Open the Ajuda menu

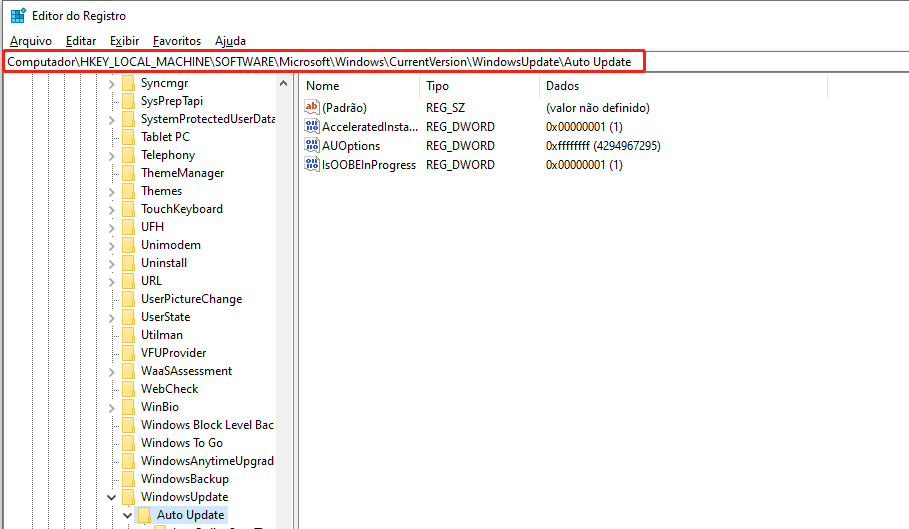[x=230, y=41]
